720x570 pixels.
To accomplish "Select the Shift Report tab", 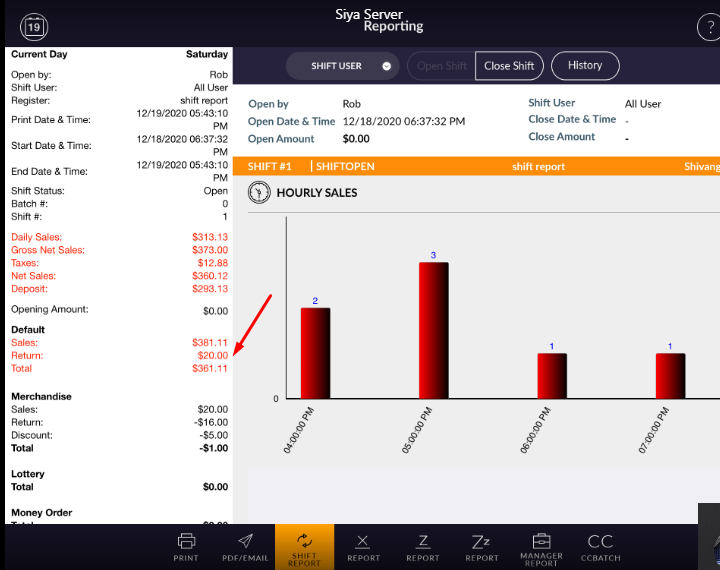I will click(x=304, y=547).
